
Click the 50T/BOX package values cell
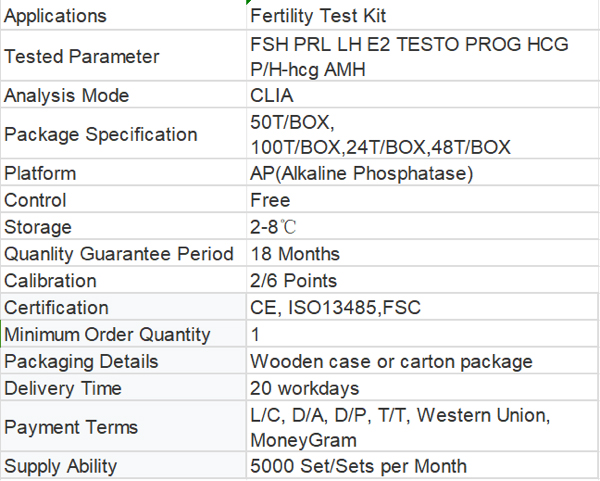pos(380,135)
